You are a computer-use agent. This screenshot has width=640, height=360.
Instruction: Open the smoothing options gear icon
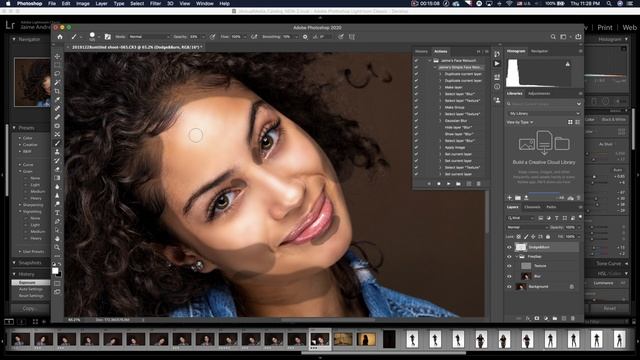[305, 37]
